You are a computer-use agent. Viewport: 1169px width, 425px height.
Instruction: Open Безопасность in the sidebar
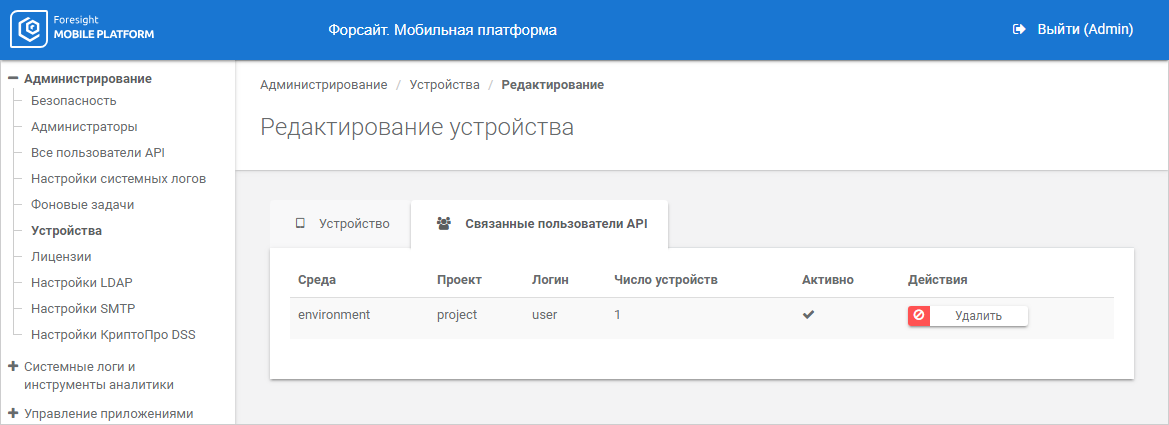74,101
